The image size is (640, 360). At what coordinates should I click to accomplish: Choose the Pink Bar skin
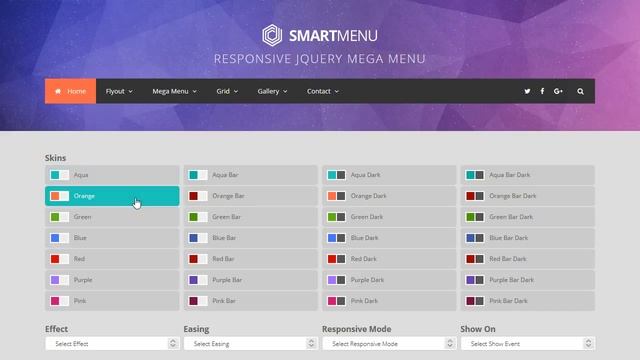point(251,301)
